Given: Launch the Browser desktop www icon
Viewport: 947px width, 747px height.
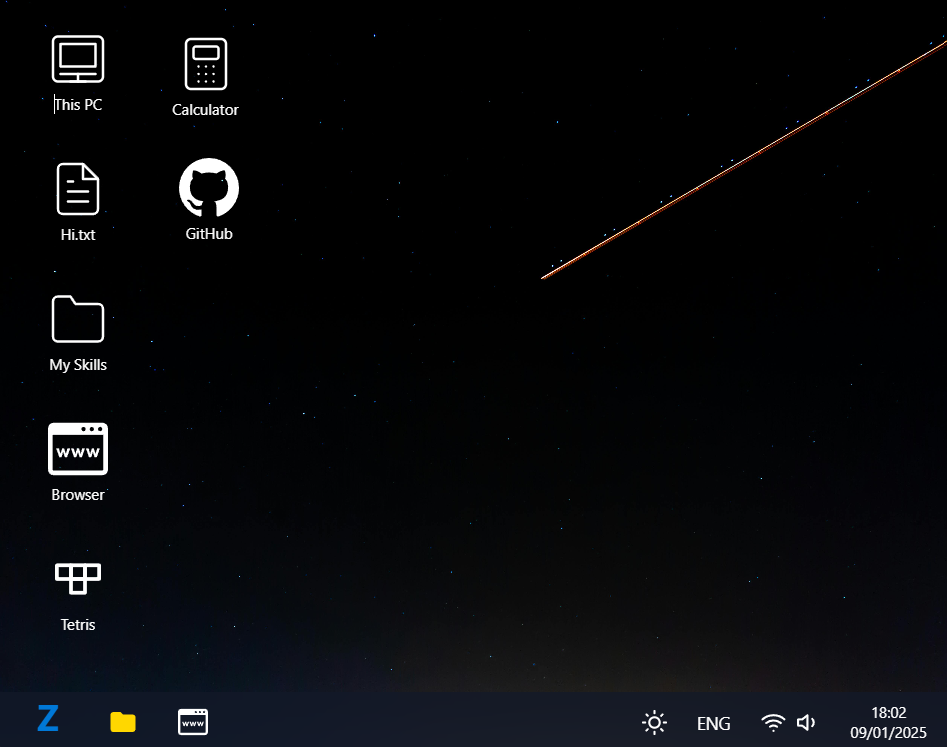Looking at the screenshot, I should coord(78,449).
